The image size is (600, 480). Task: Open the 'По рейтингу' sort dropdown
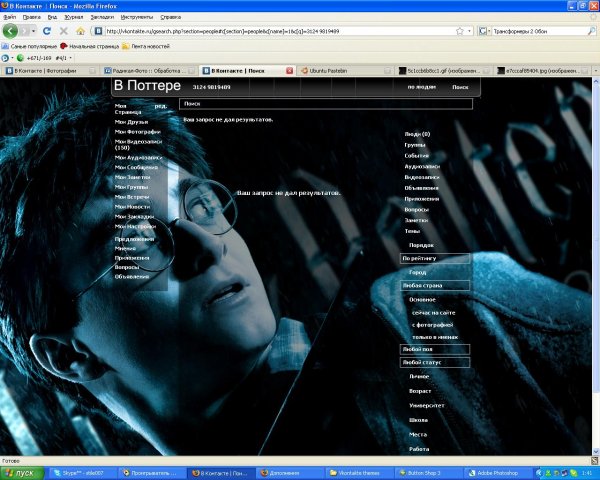pyautogui.click(x=435, y=258)
